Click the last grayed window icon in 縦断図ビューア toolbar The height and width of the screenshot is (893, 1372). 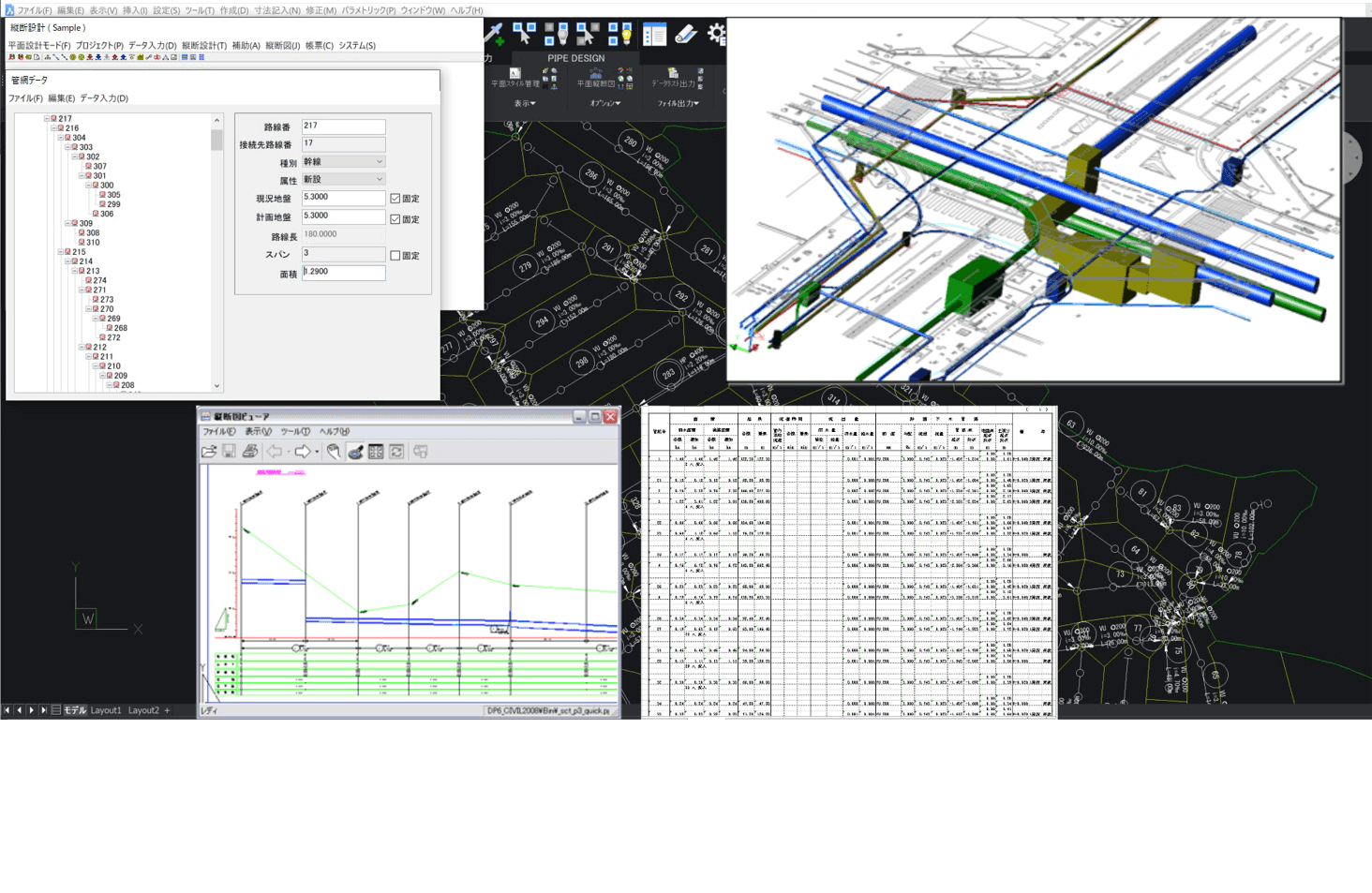pyautogui.click(x=421, y=452)
